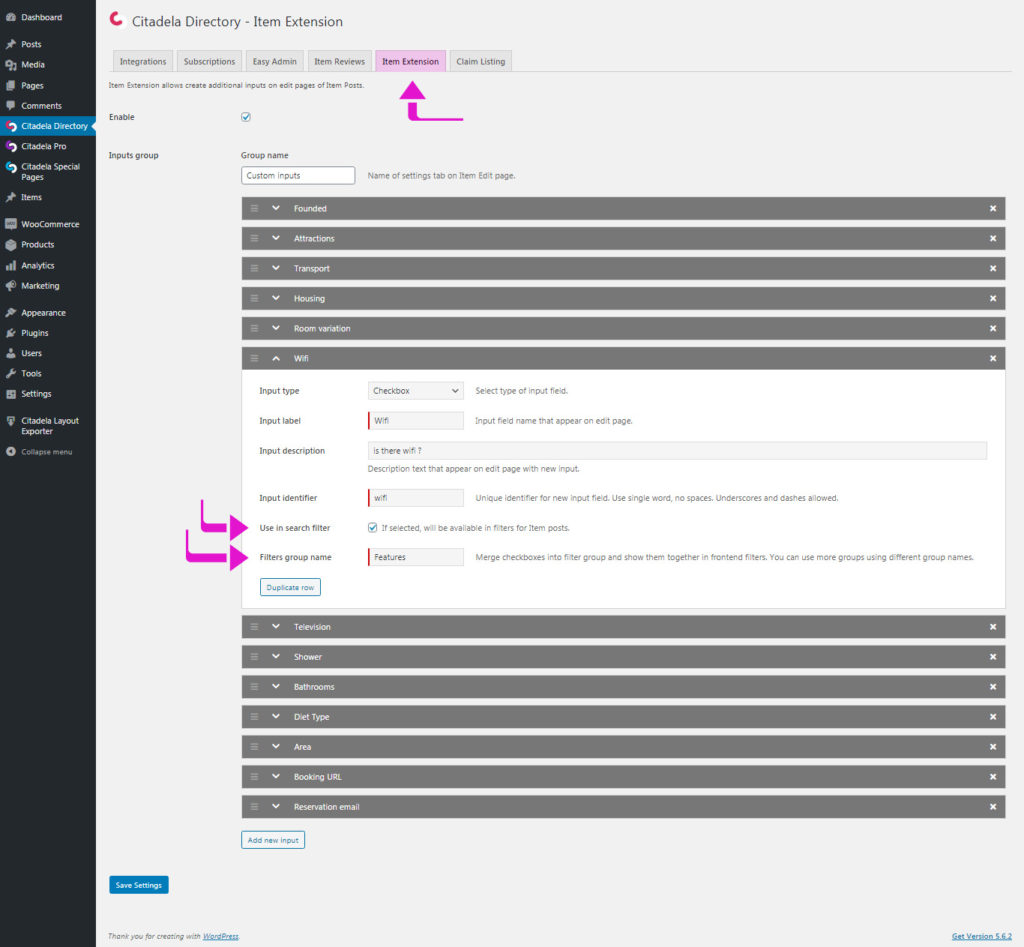Open Dashboard from the sidebar icon
Image resolution: width=1024 pixels, height=947 pixels.
coord(10,18)
